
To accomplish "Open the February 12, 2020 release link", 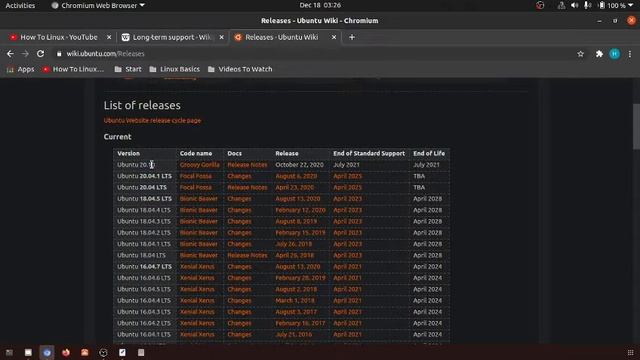I will pyautogui.click(x=300, y=210).
